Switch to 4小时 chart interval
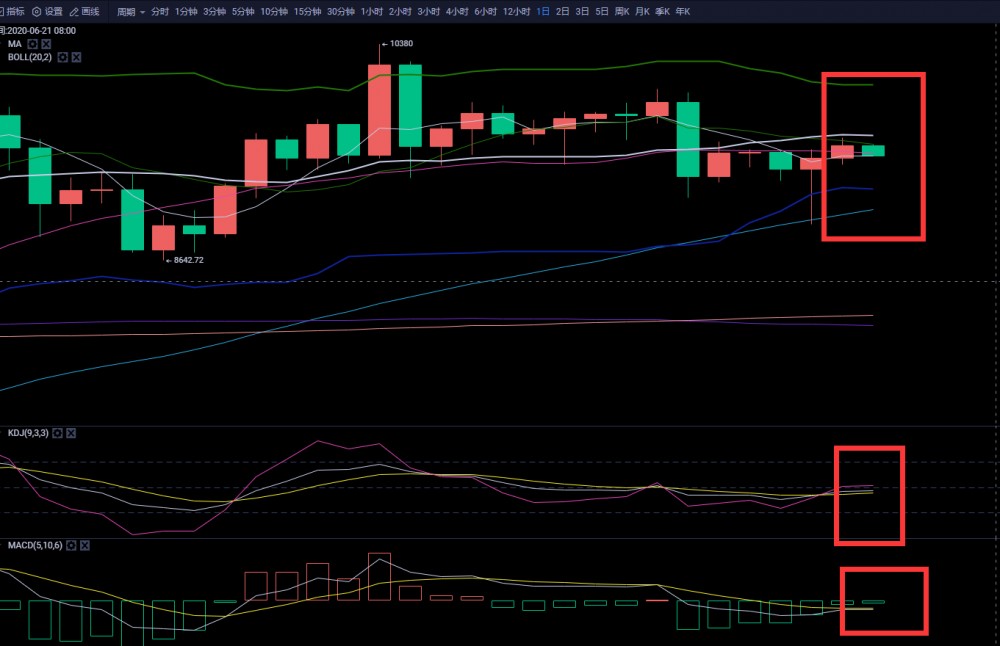The width and height of the screenshot is (1000, 646). [457, 12]
